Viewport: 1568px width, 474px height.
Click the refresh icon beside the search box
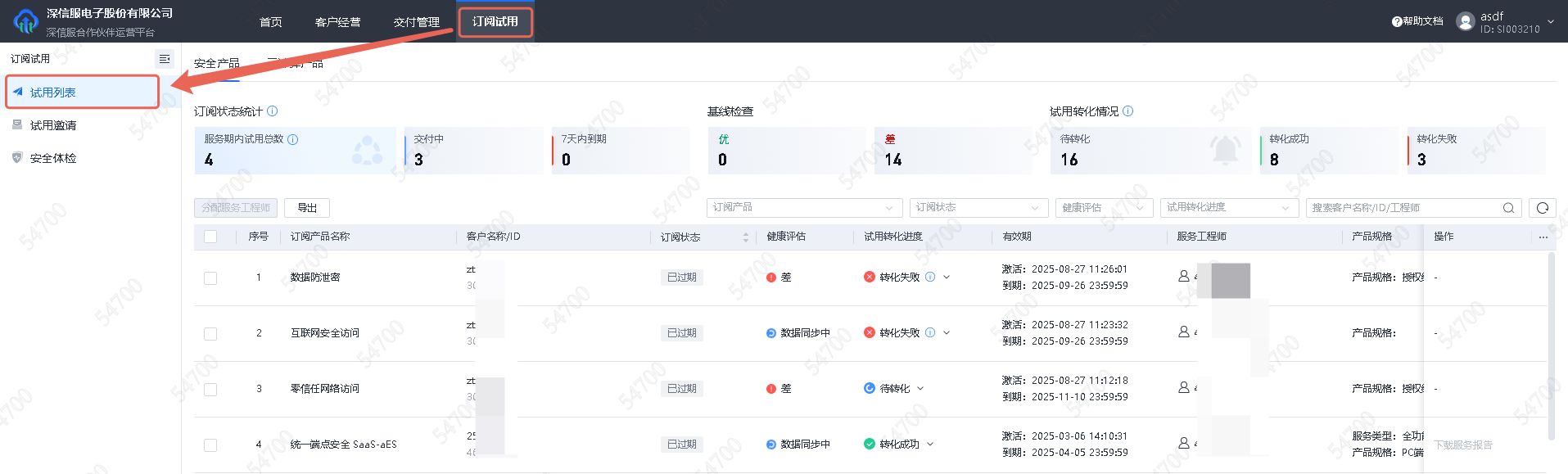click(1542, 208)
